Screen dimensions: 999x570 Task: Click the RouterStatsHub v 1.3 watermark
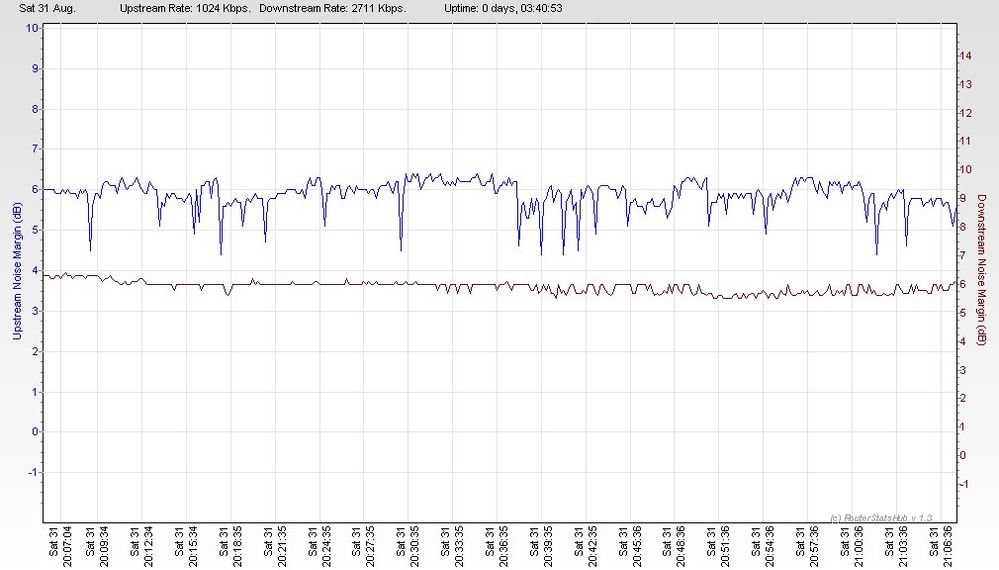(x=881, y=518)
